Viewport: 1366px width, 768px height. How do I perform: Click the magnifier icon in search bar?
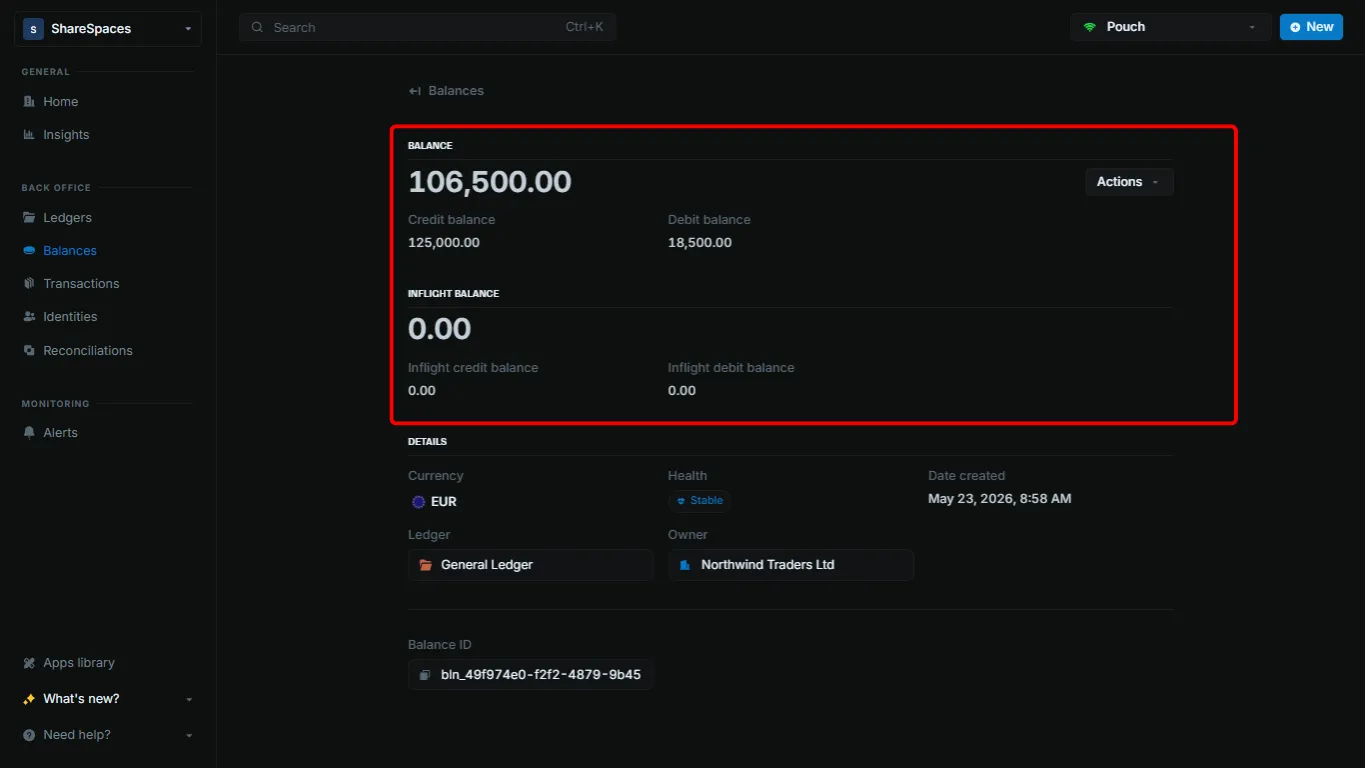point(258,28)
